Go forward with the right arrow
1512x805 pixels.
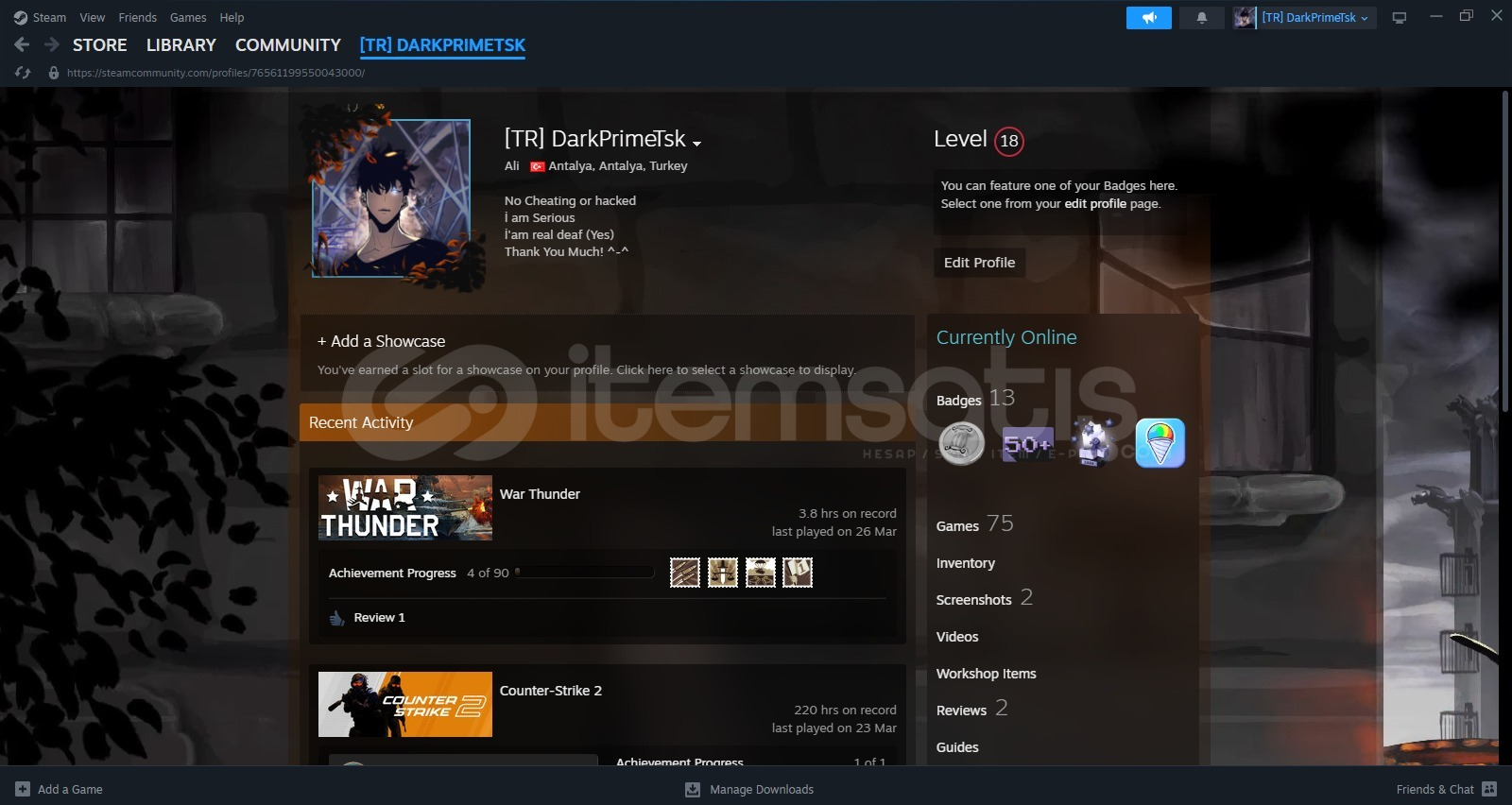tap(52, 44)
